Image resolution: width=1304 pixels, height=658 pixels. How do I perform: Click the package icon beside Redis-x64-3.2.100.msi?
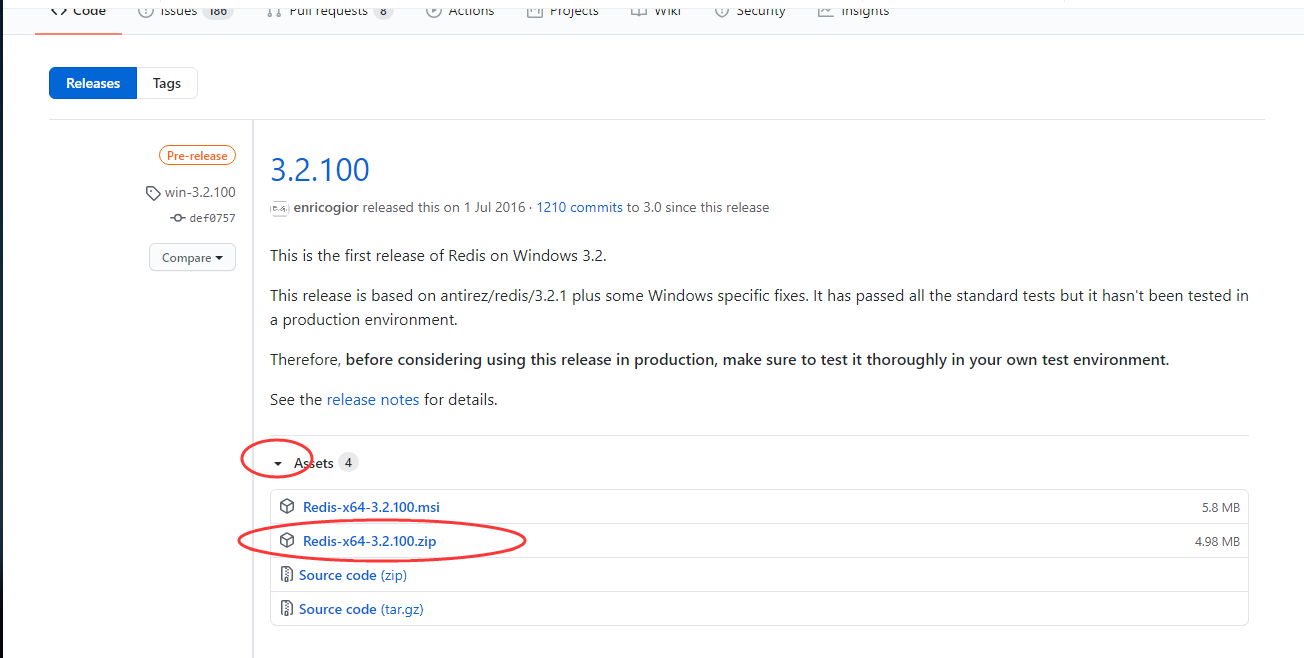coord(287,506)
